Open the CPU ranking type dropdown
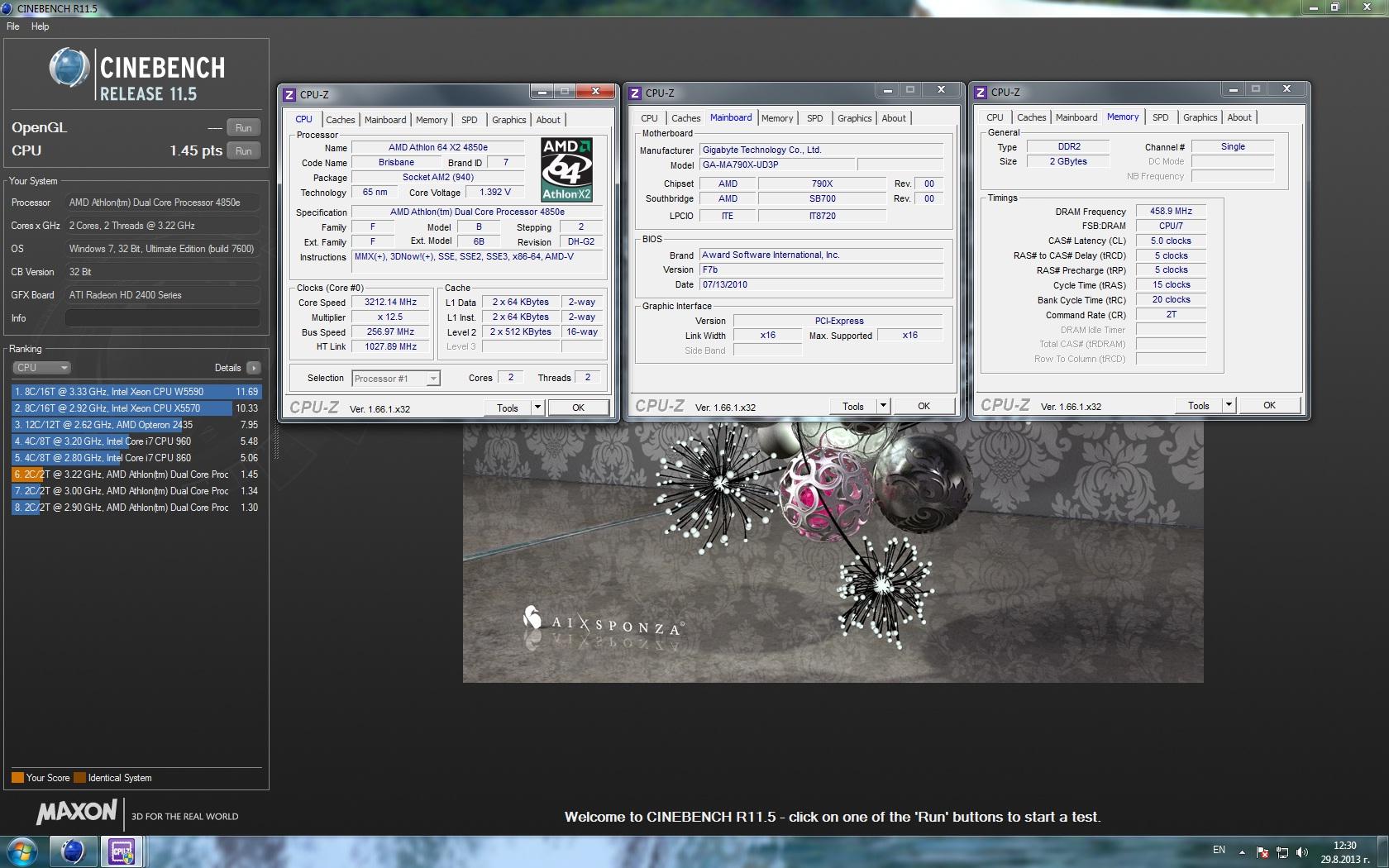The height and width of the screenshot is (868, 1389). click(41, 368)
